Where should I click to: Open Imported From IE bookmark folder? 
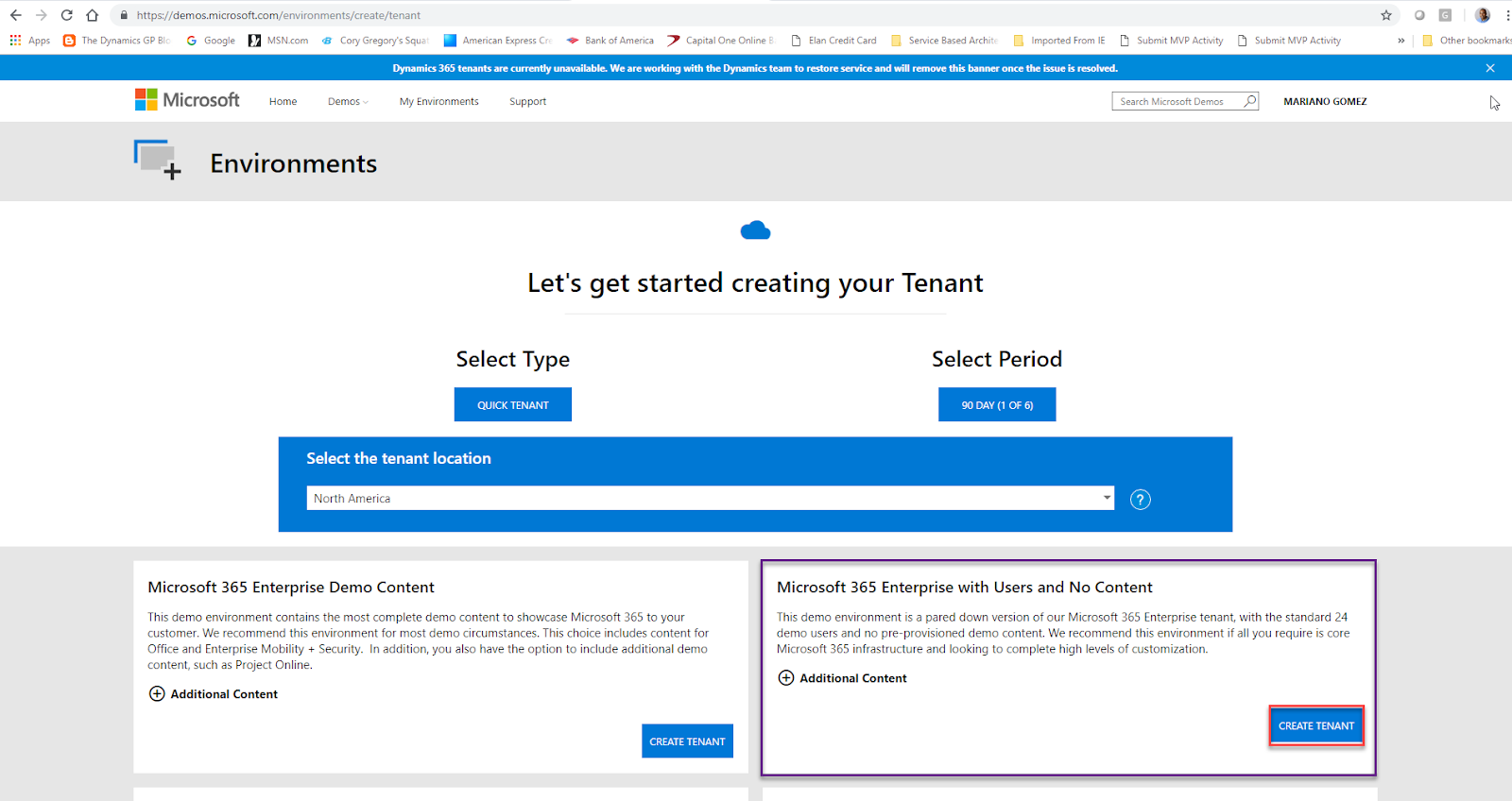(1059, 41)
